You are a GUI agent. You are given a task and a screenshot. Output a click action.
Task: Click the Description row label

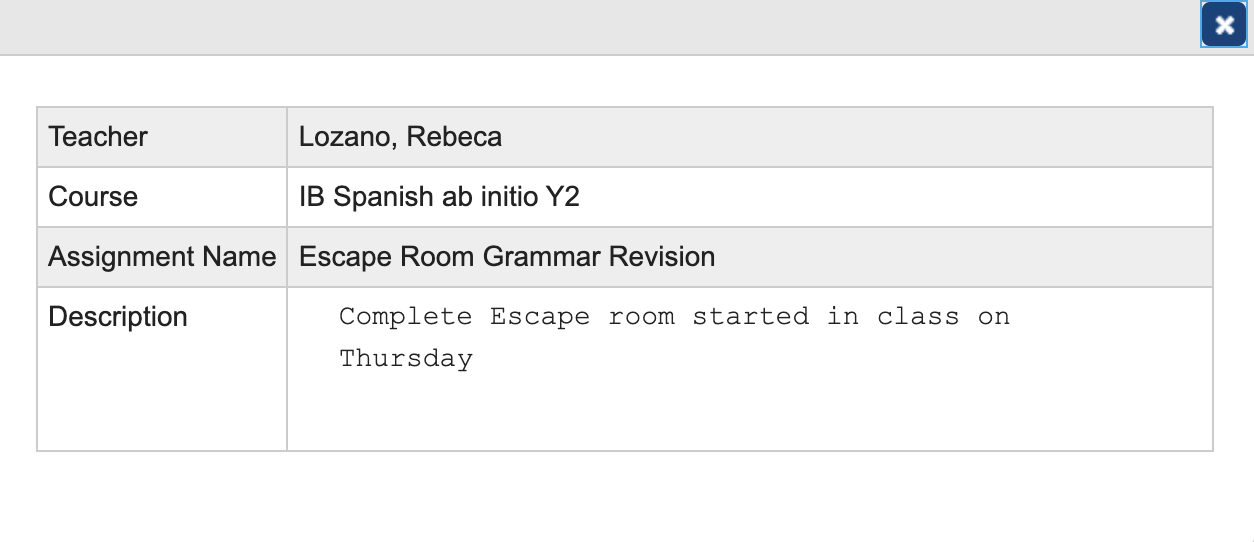tap(118, 317)
